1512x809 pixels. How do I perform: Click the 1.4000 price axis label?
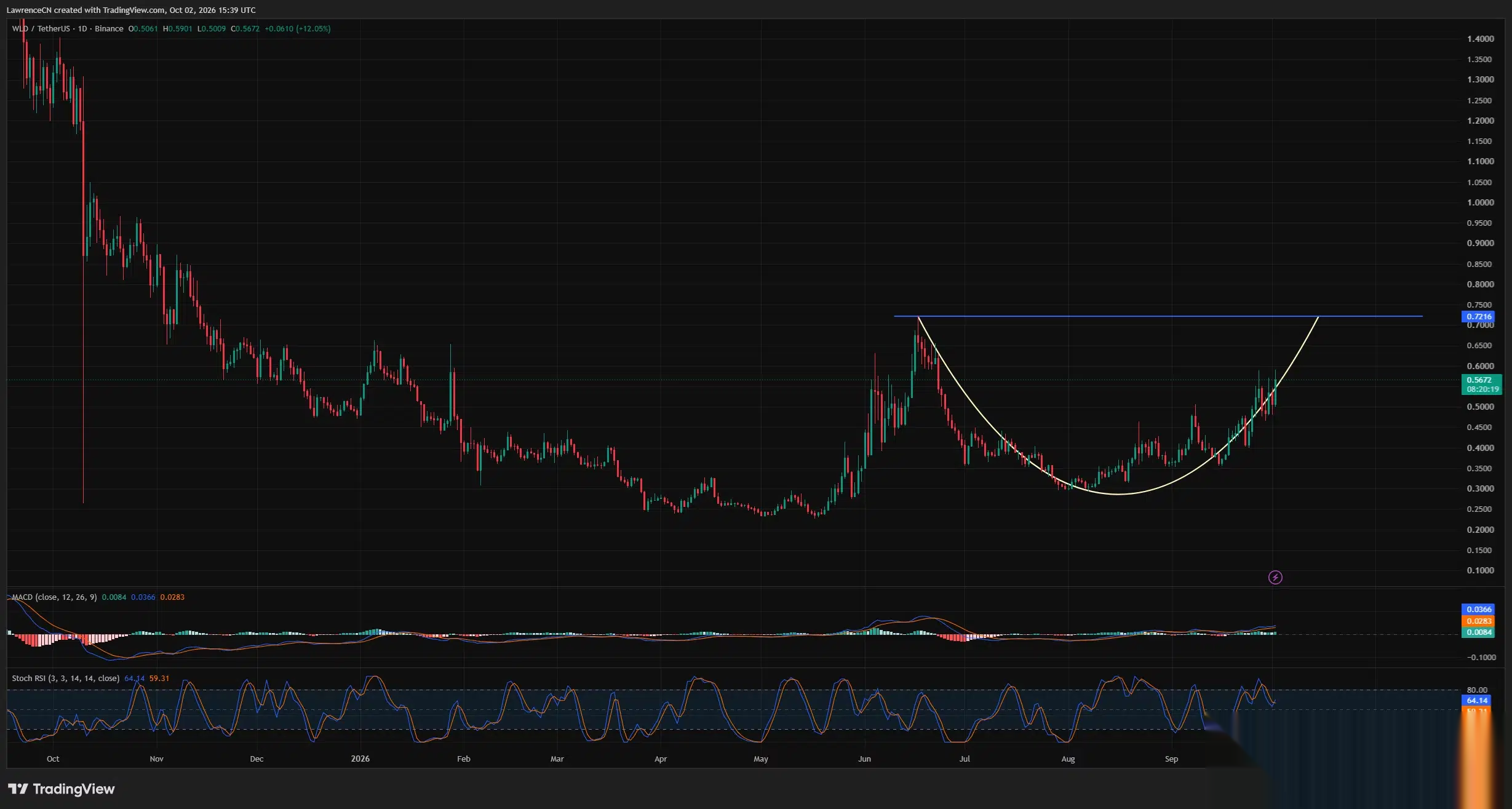(1480, 39)
